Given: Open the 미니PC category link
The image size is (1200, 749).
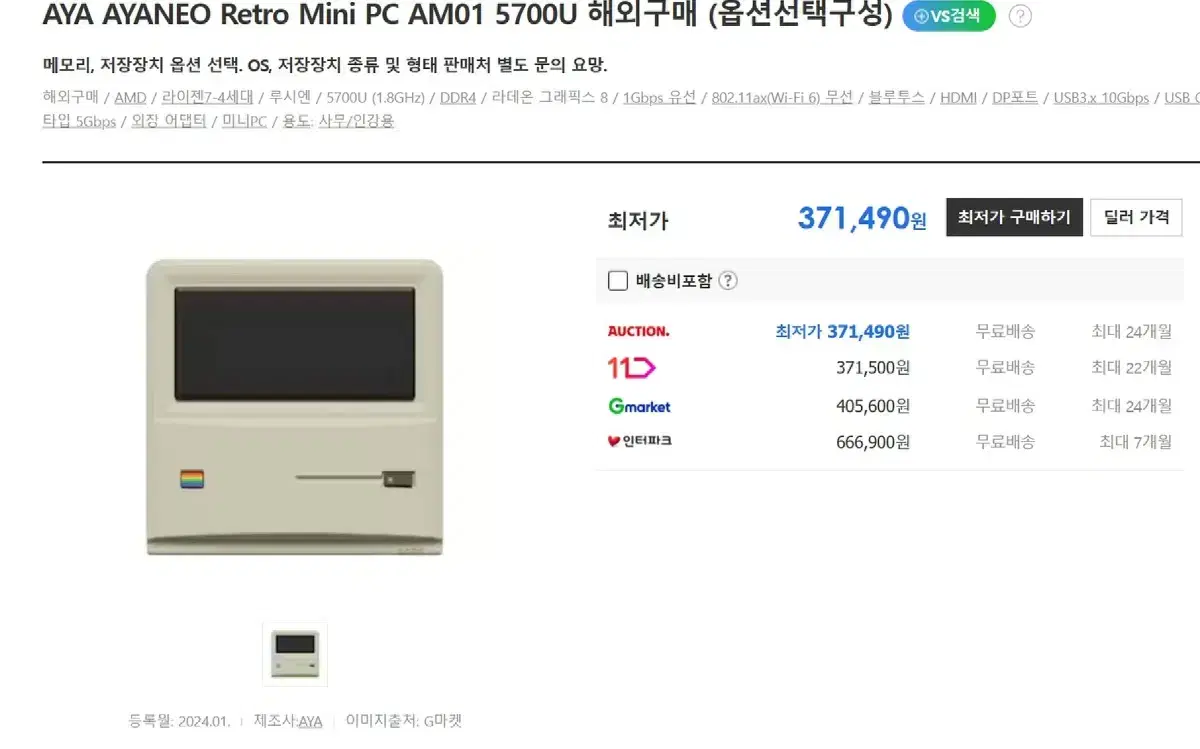Looking at the screenshot, I should pos(244,122).
